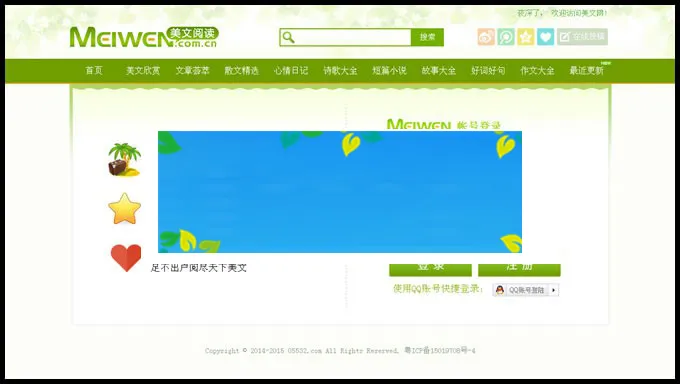
Task: Go to 首页 in navigation bar
Action: coord(94,70)
